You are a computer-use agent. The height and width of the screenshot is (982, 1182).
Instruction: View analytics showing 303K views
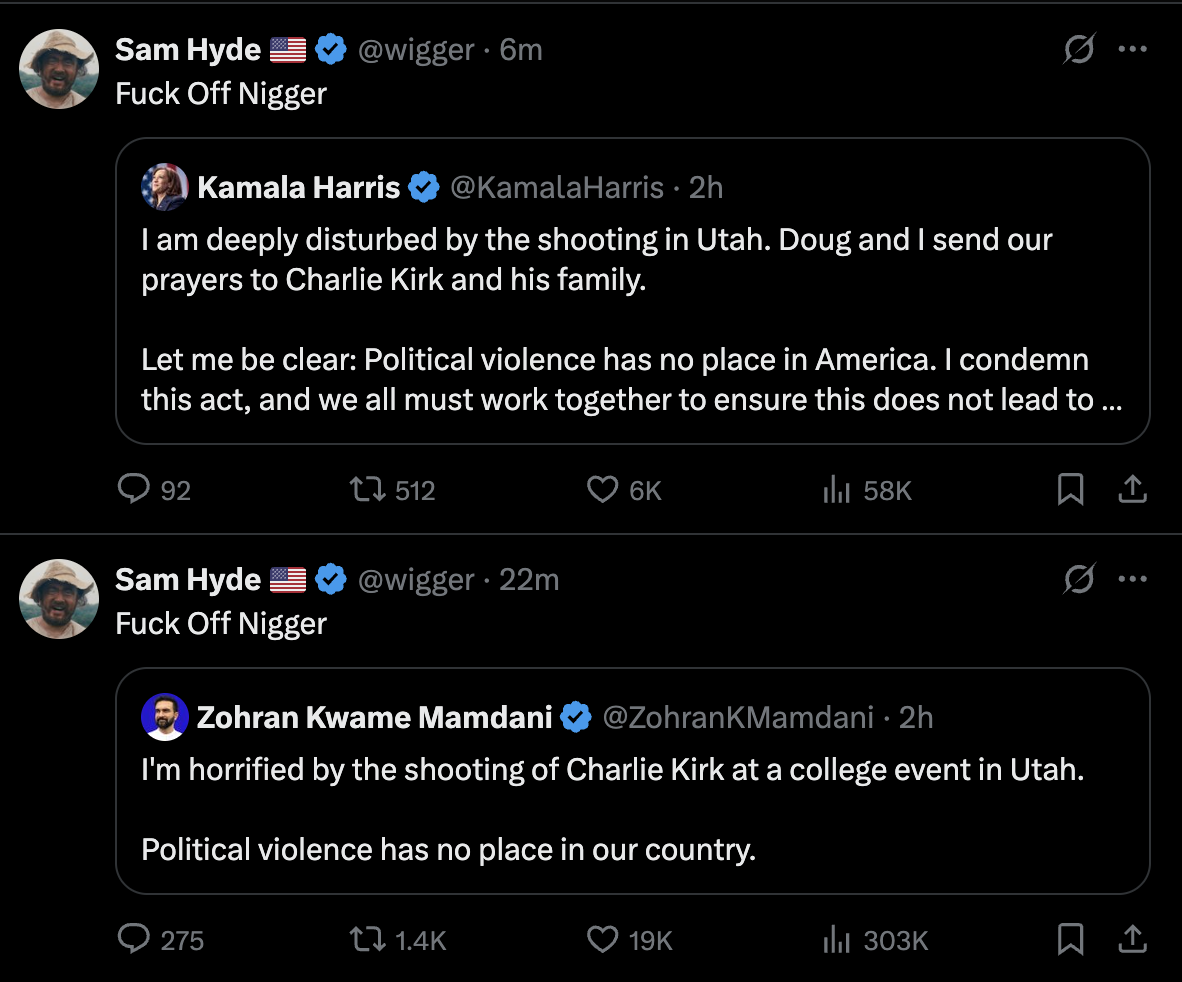pos(836,940)
